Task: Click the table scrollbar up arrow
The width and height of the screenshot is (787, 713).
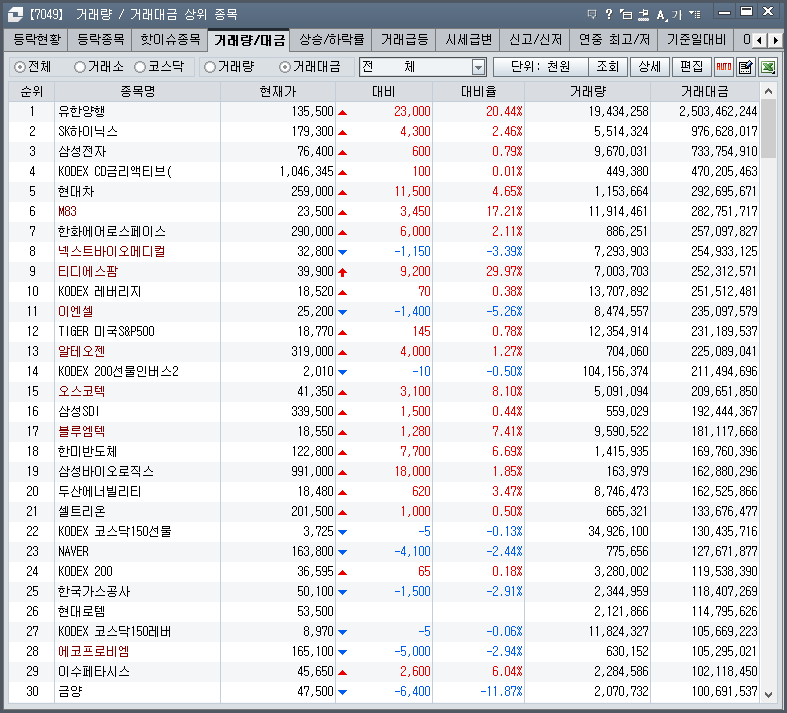Action: [x=768, y=91]
